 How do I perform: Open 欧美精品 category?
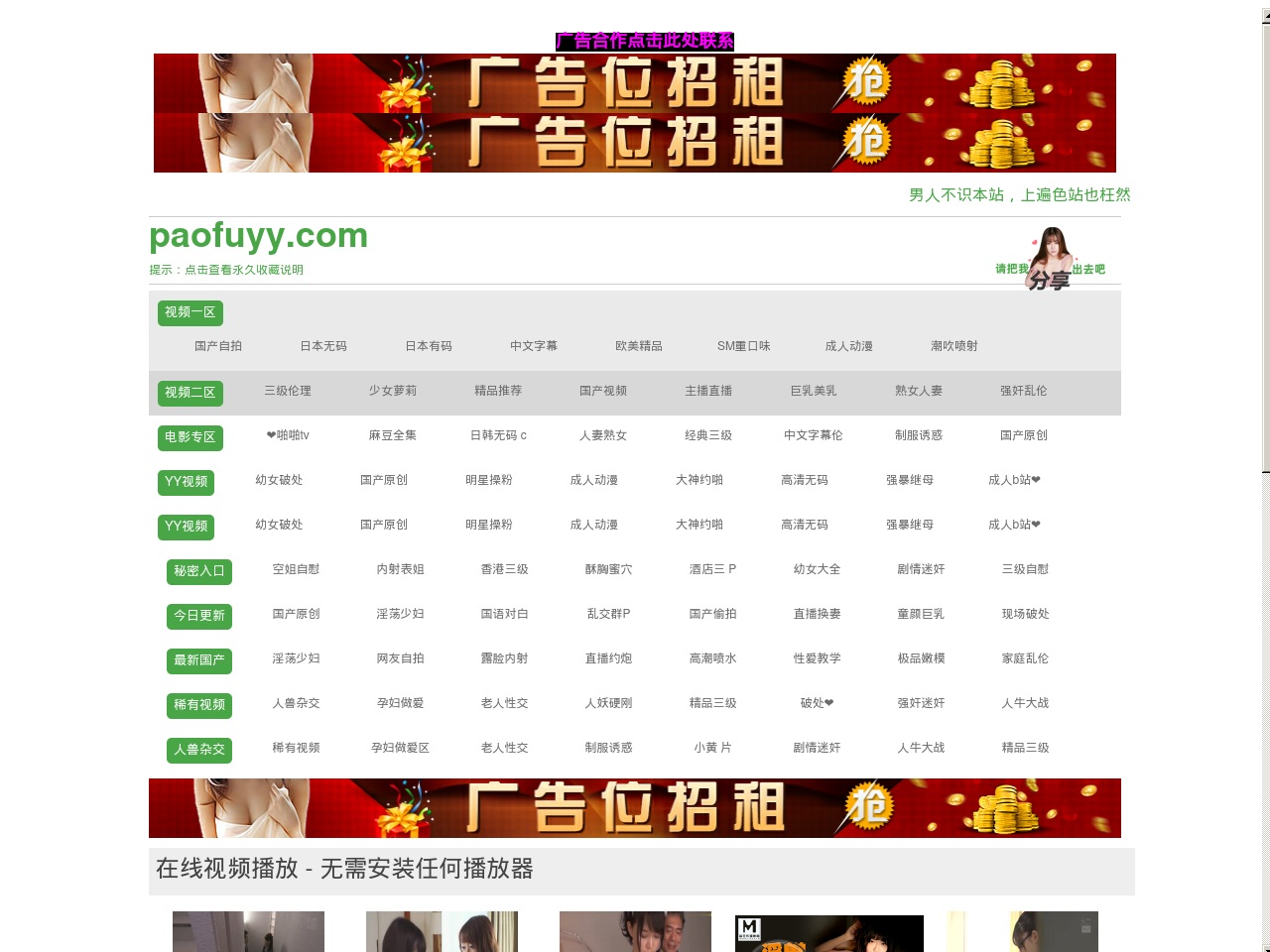click(639, 346)
